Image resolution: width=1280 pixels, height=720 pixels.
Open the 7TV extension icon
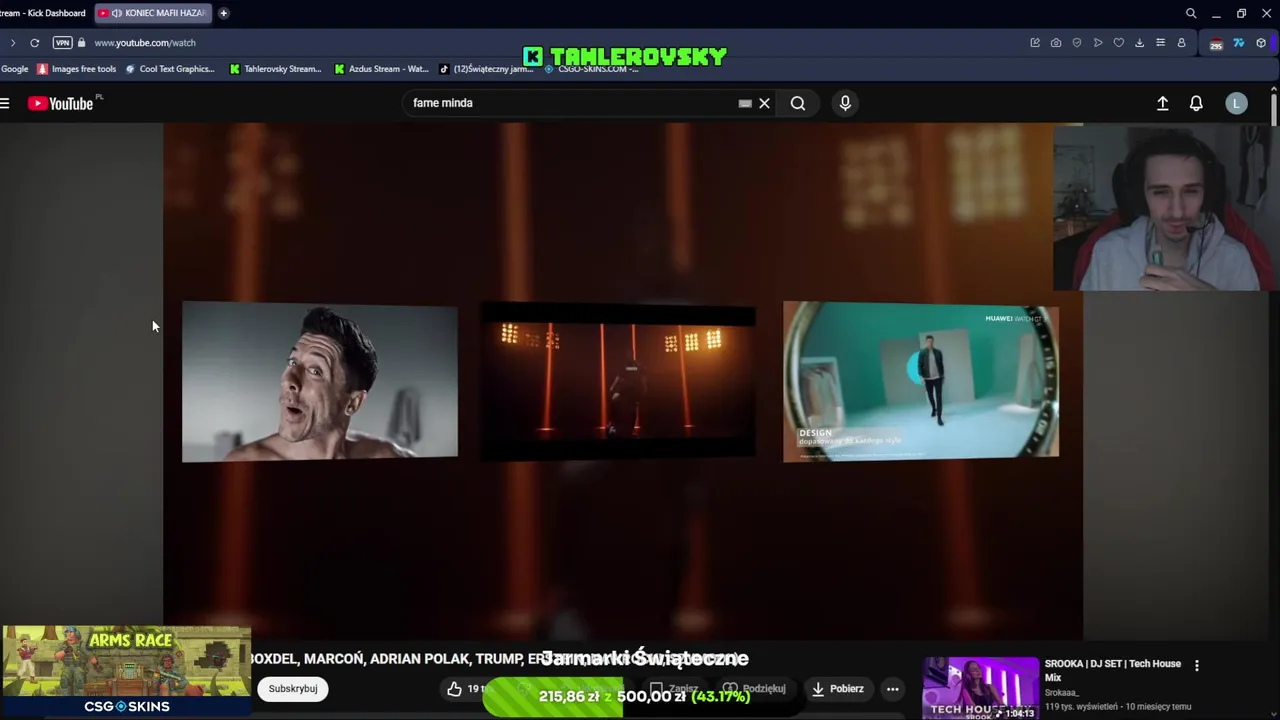pos(1239,43)
